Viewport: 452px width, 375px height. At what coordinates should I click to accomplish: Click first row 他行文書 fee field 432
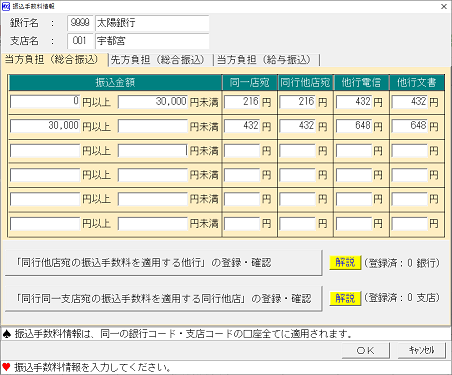click(x=410, y=102)
